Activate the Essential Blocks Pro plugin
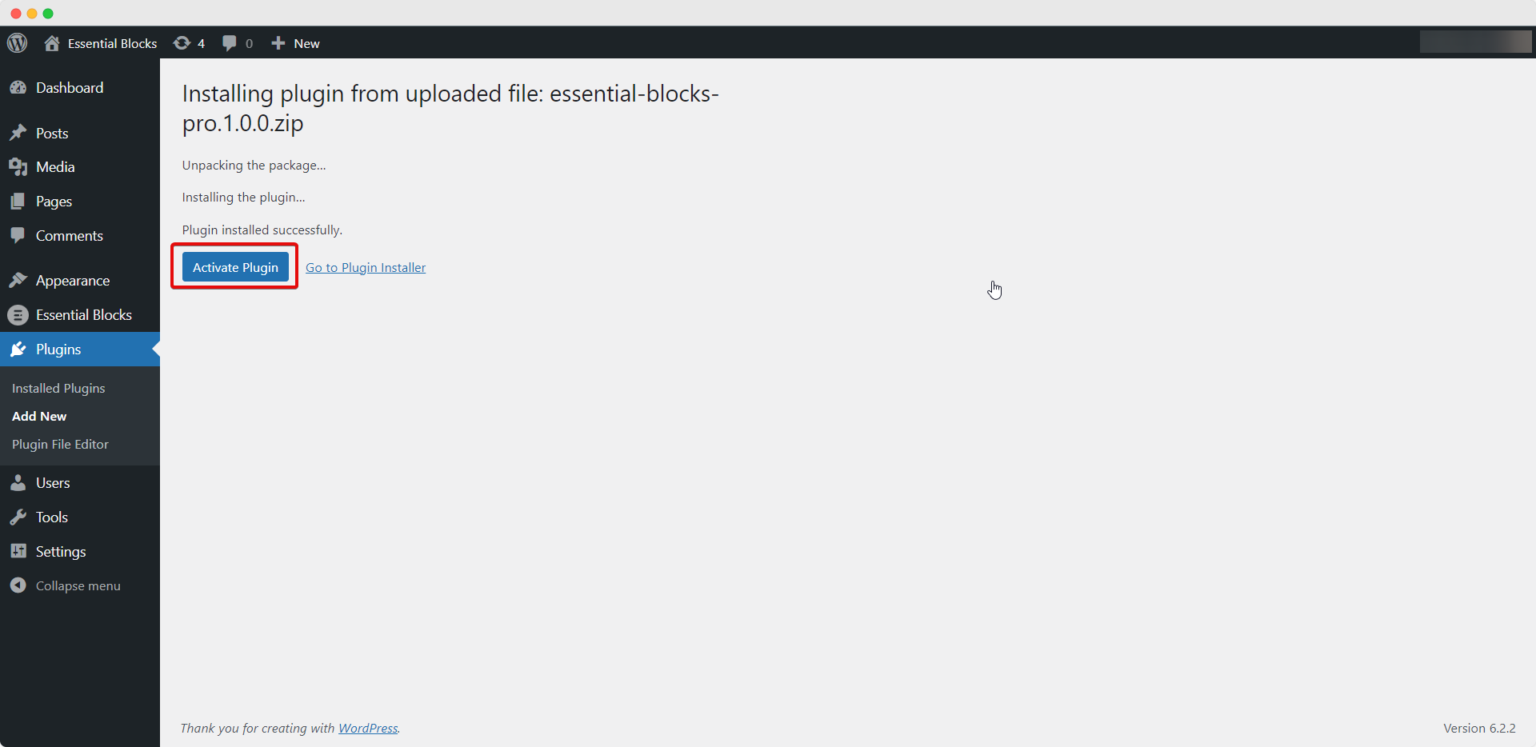 click(x=235, y=266)
